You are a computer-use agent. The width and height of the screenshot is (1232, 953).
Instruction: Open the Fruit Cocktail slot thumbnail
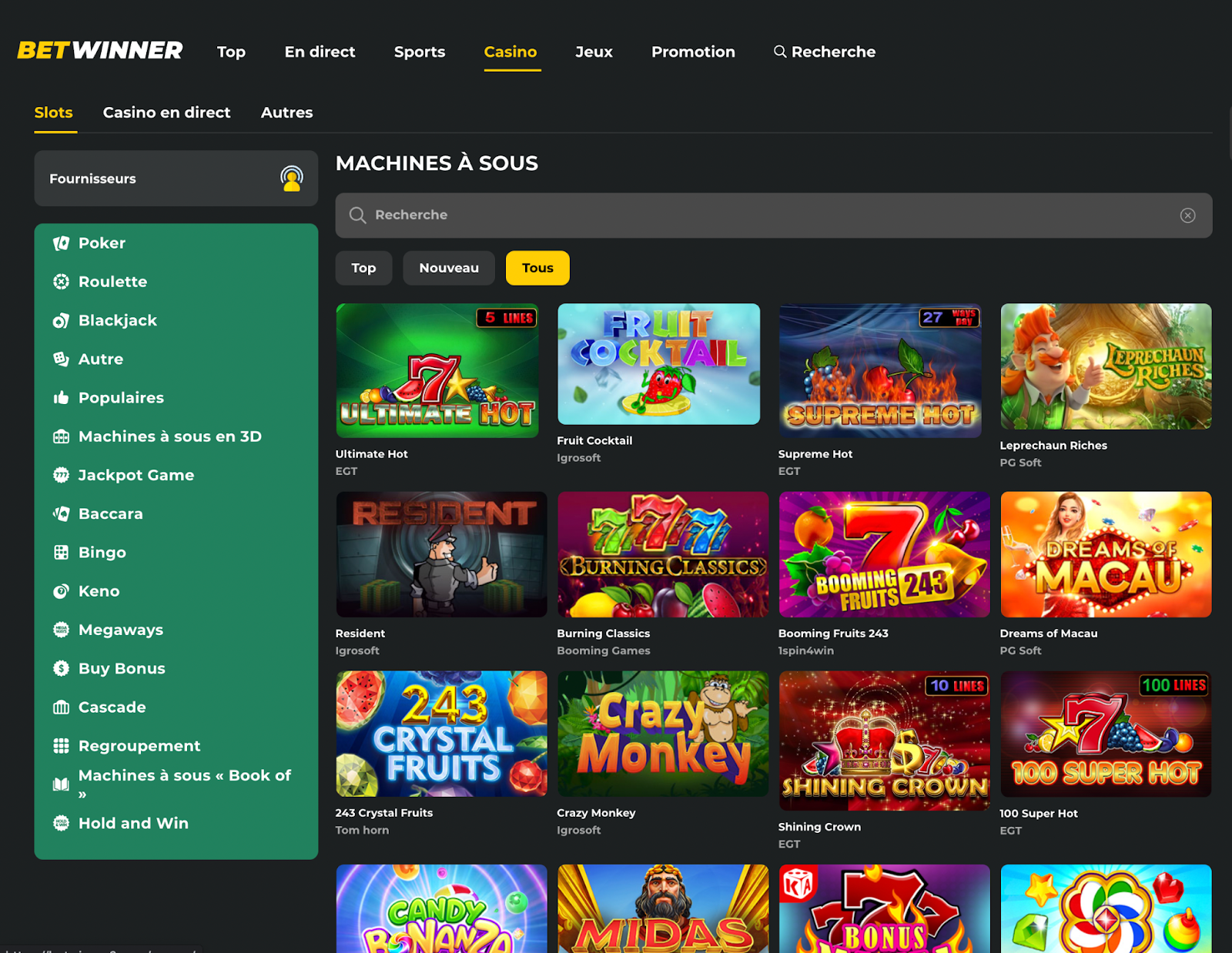tap(658, 364)
